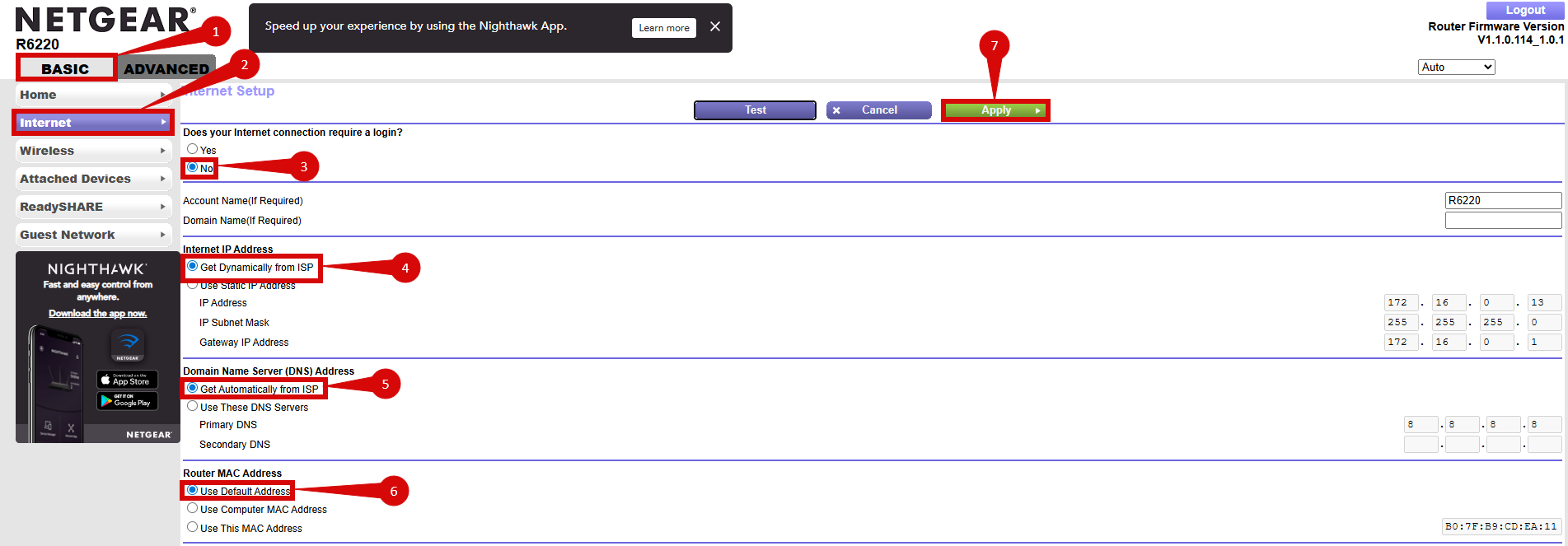This screenshot has height=546, width=1568.
Task: Click the 'Router MAC Address' heading
Action: 232,473
